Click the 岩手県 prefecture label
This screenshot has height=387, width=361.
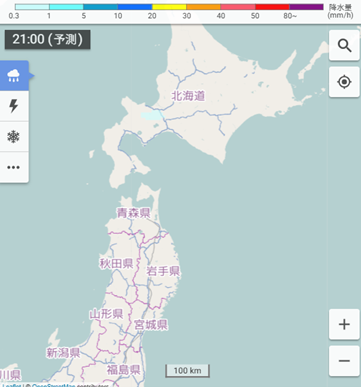coord(163,271)
